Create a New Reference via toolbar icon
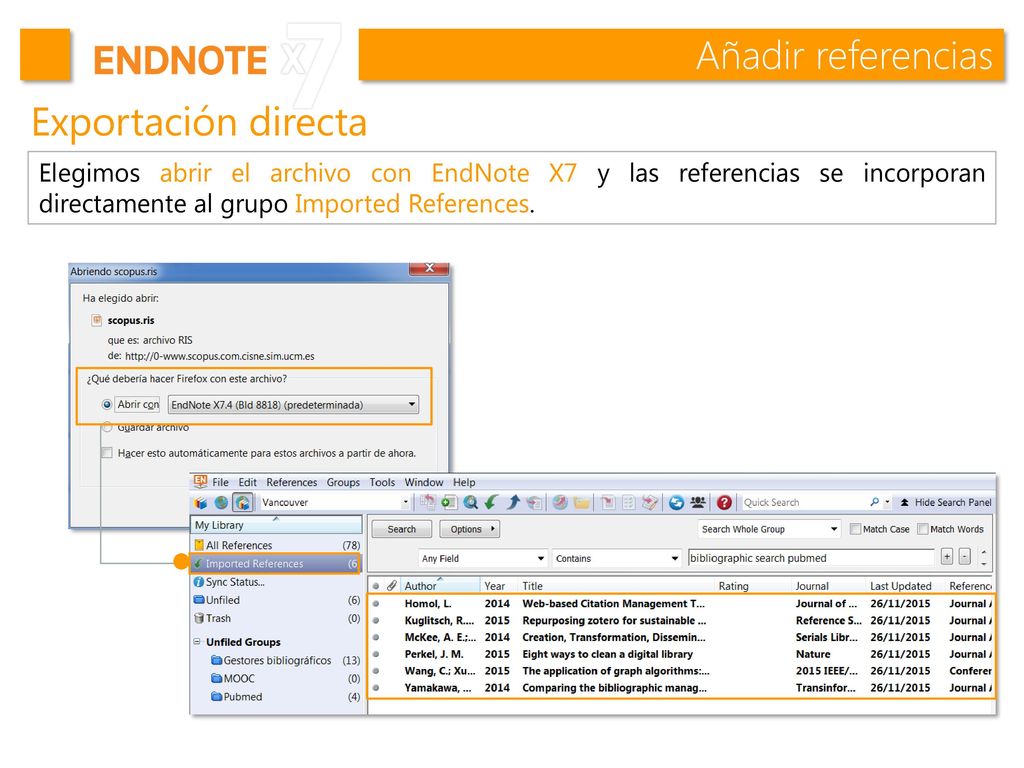Image resolution: width=1024 pixels, height=768 pixels. (x=449, y=502)
